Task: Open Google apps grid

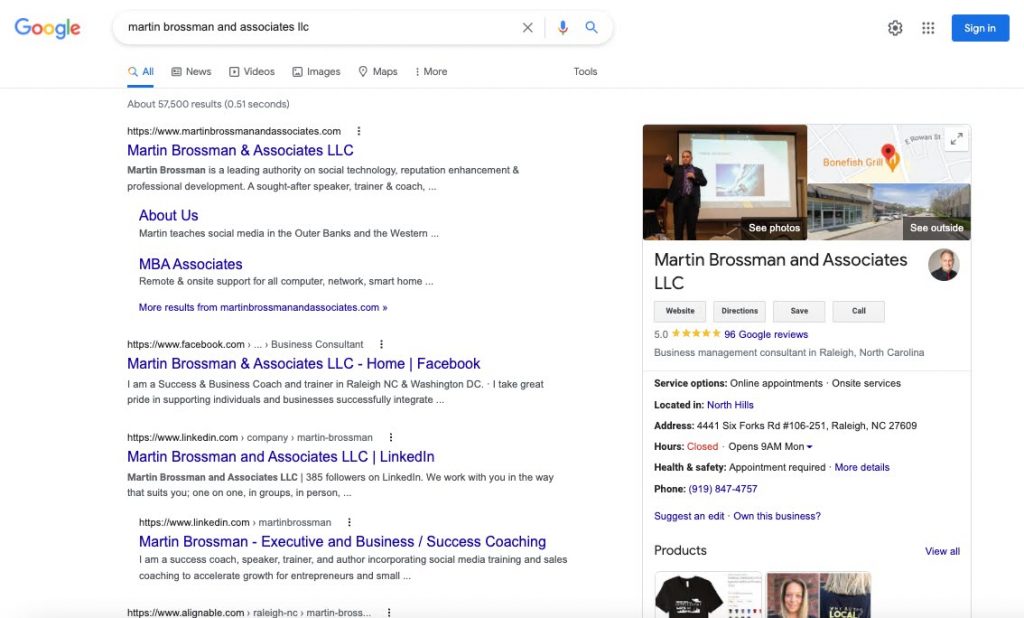Action: [928, 28]
